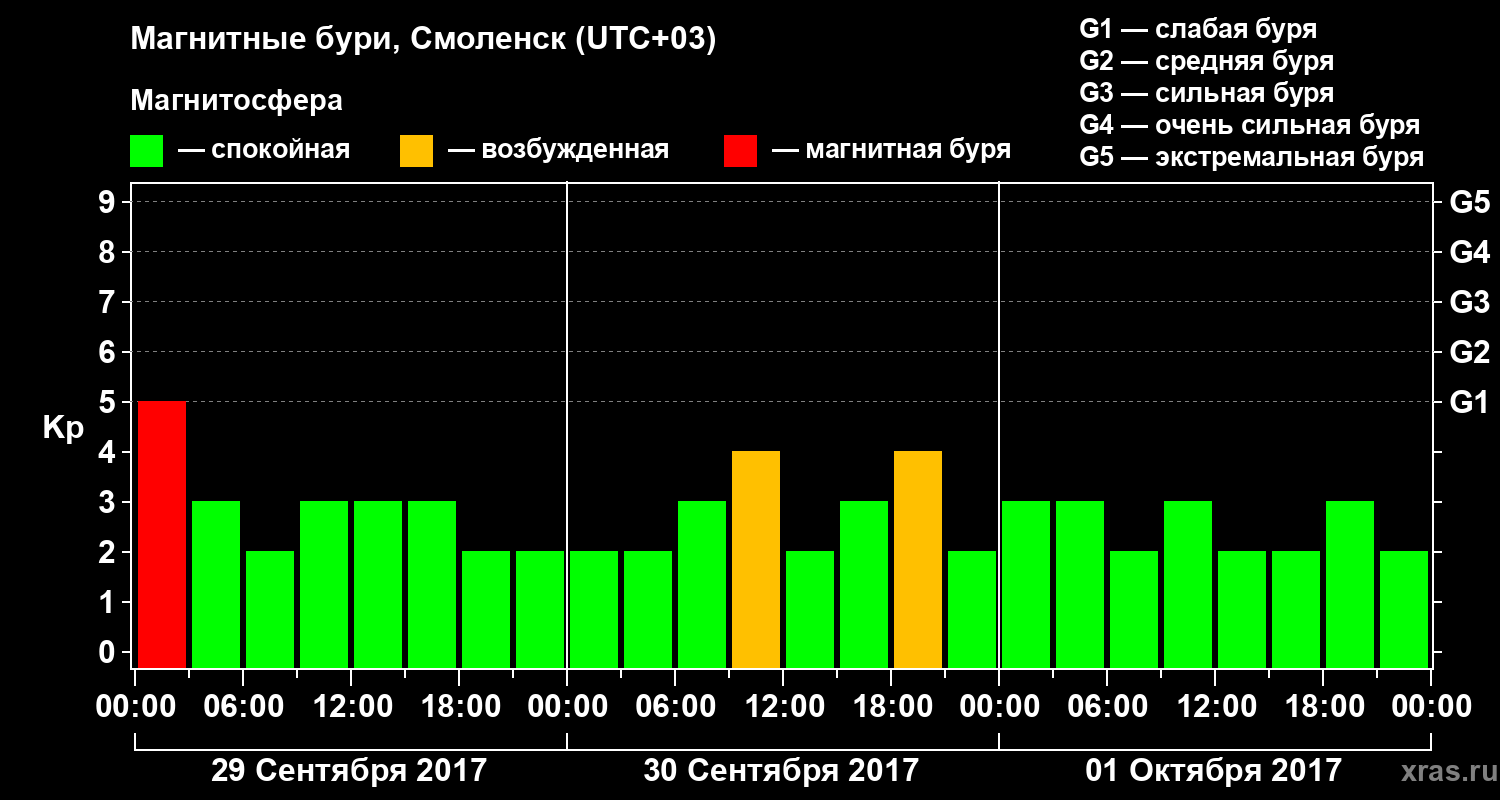Click the red Kp 5 bar on 29 September

[x=162, y=534]
